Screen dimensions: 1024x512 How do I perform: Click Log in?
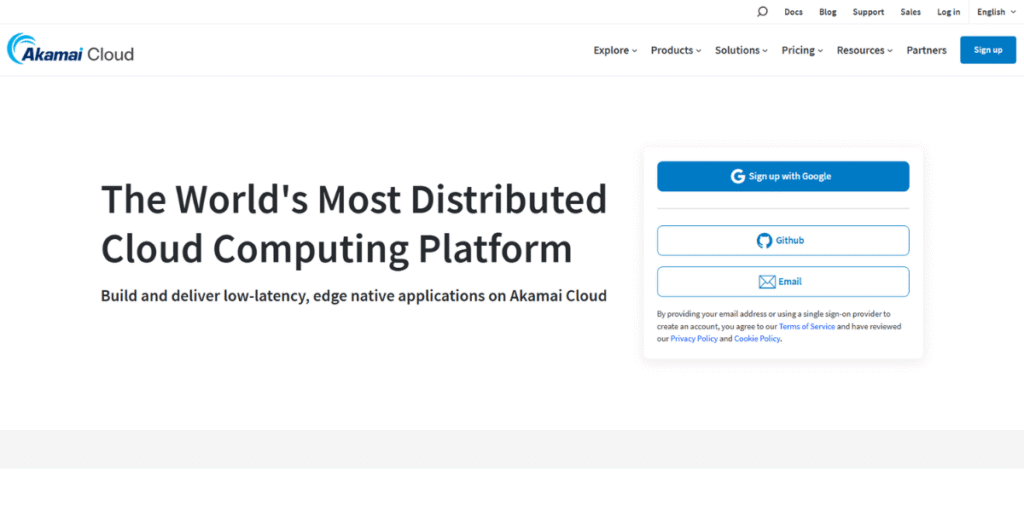[948, 12]
